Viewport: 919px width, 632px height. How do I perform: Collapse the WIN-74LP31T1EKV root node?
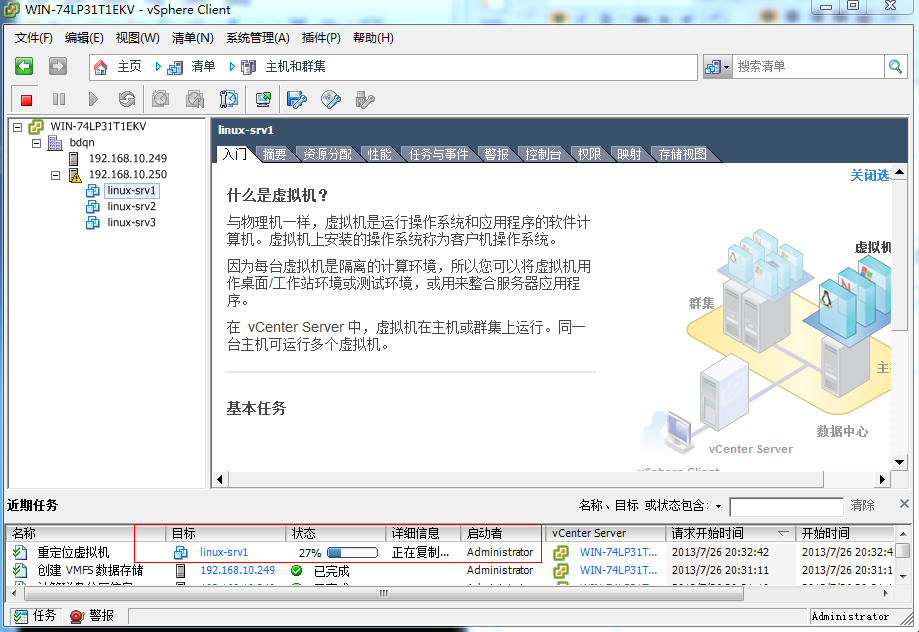click(x=18, y=127)
